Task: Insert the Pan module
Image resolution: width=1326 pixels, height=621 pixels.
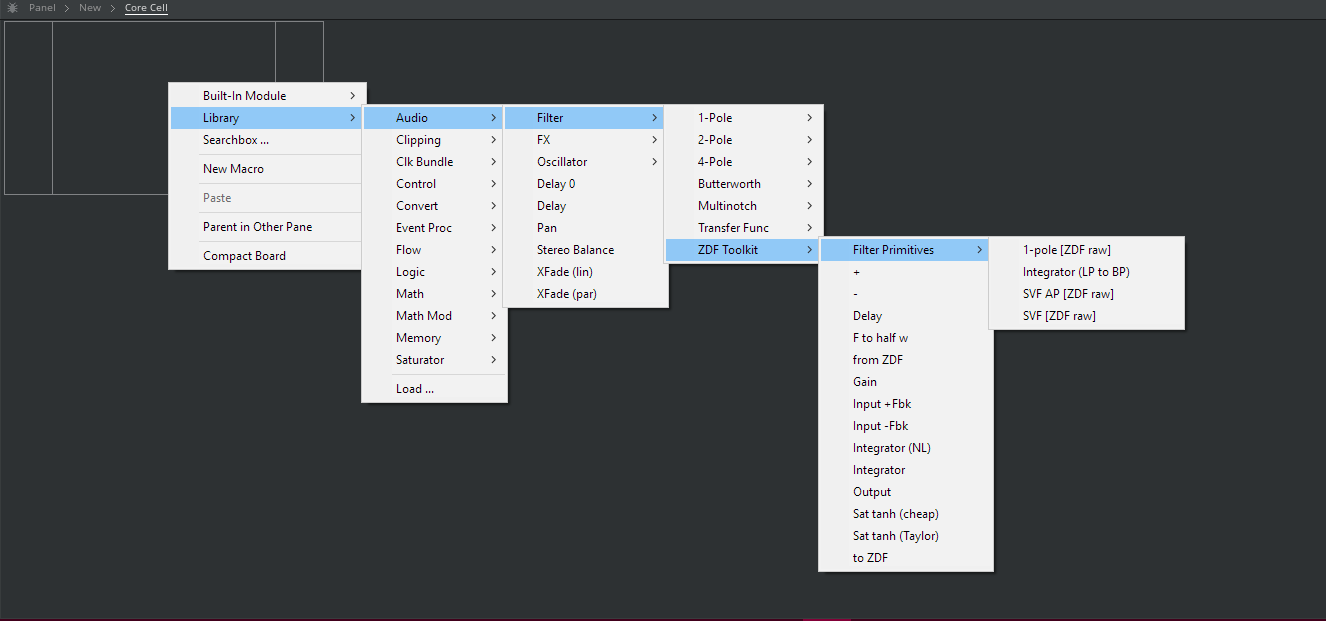Action: pyautogui.click(x=585, y=228)
